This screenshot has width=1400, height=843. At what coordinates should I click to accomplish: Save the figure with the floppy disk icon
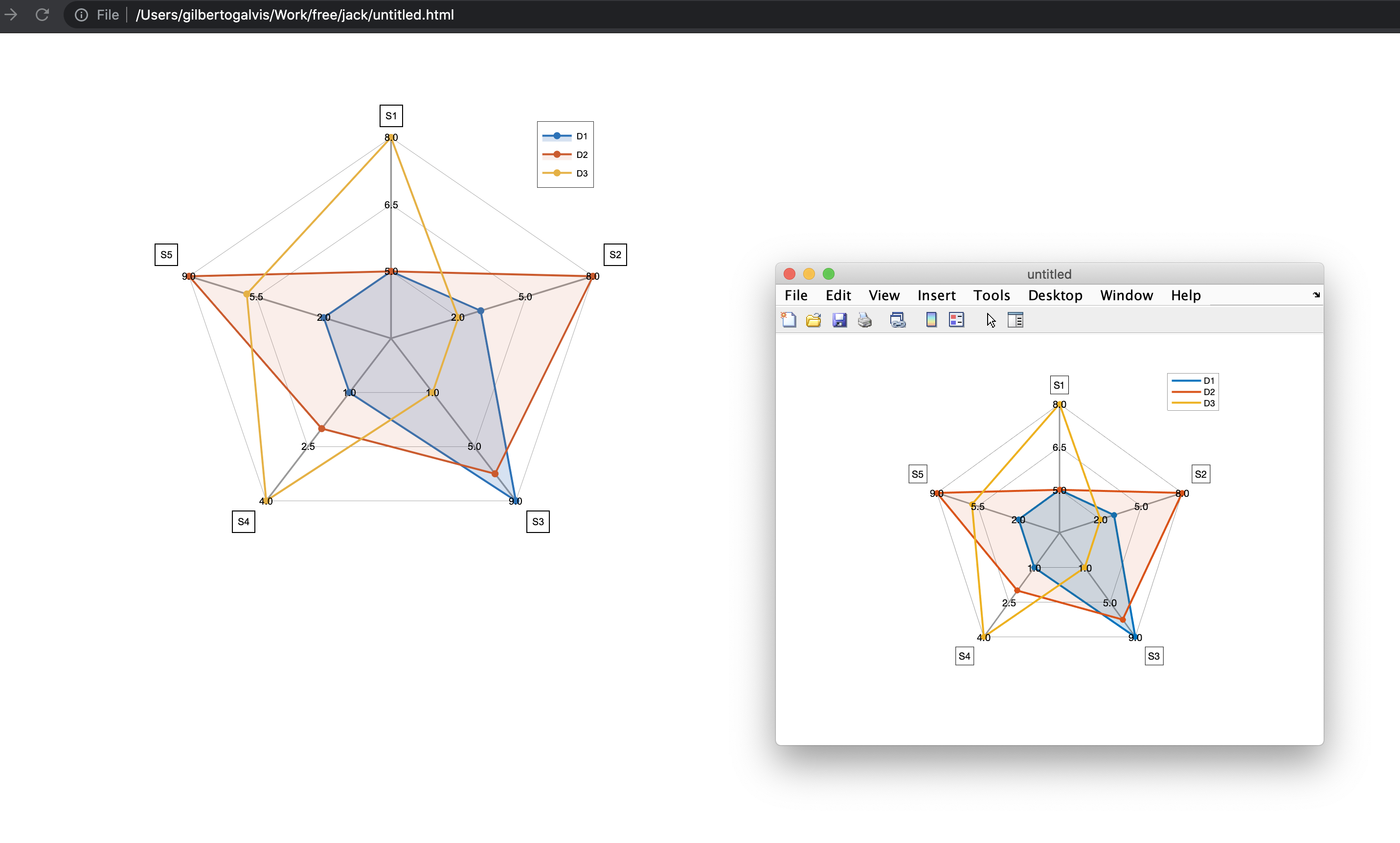840,319
